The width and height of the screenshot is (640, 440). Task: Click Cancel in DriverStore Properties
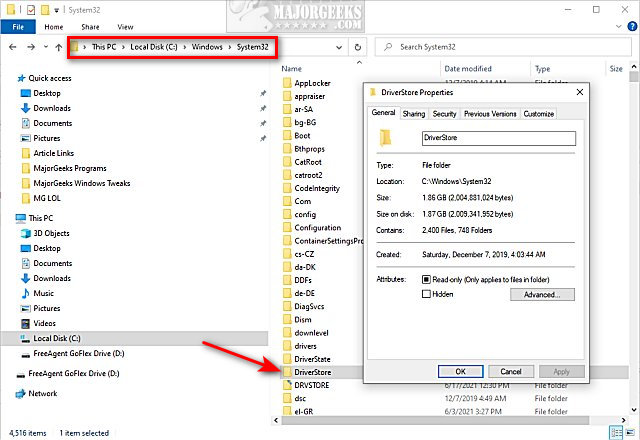(x=511, y=371)
